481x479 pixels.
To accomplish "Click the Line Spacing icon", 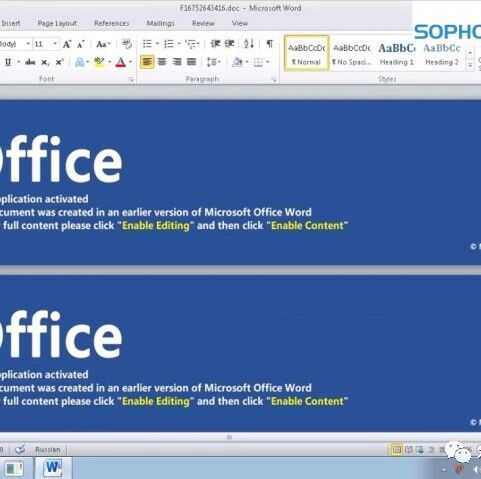I will pos(211,62).
